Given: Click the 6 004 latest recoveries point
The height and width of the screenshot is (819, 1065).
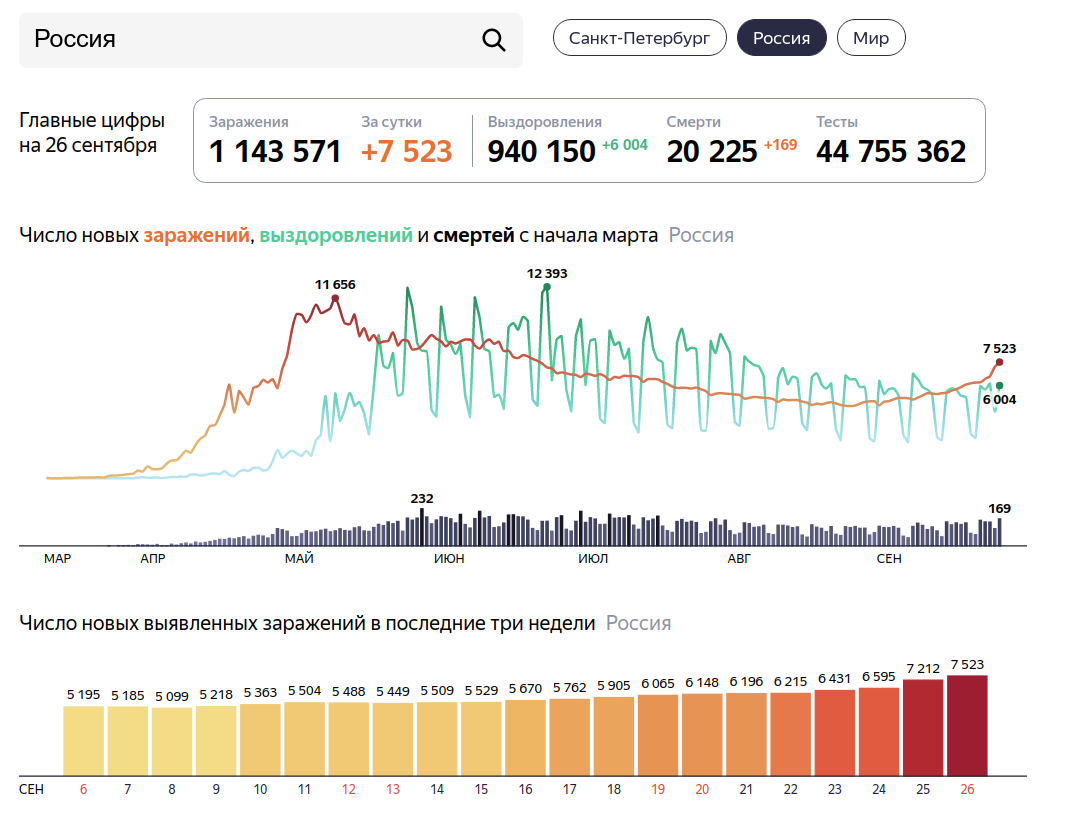Looking at the screenshot, I should tap(999, 386).
